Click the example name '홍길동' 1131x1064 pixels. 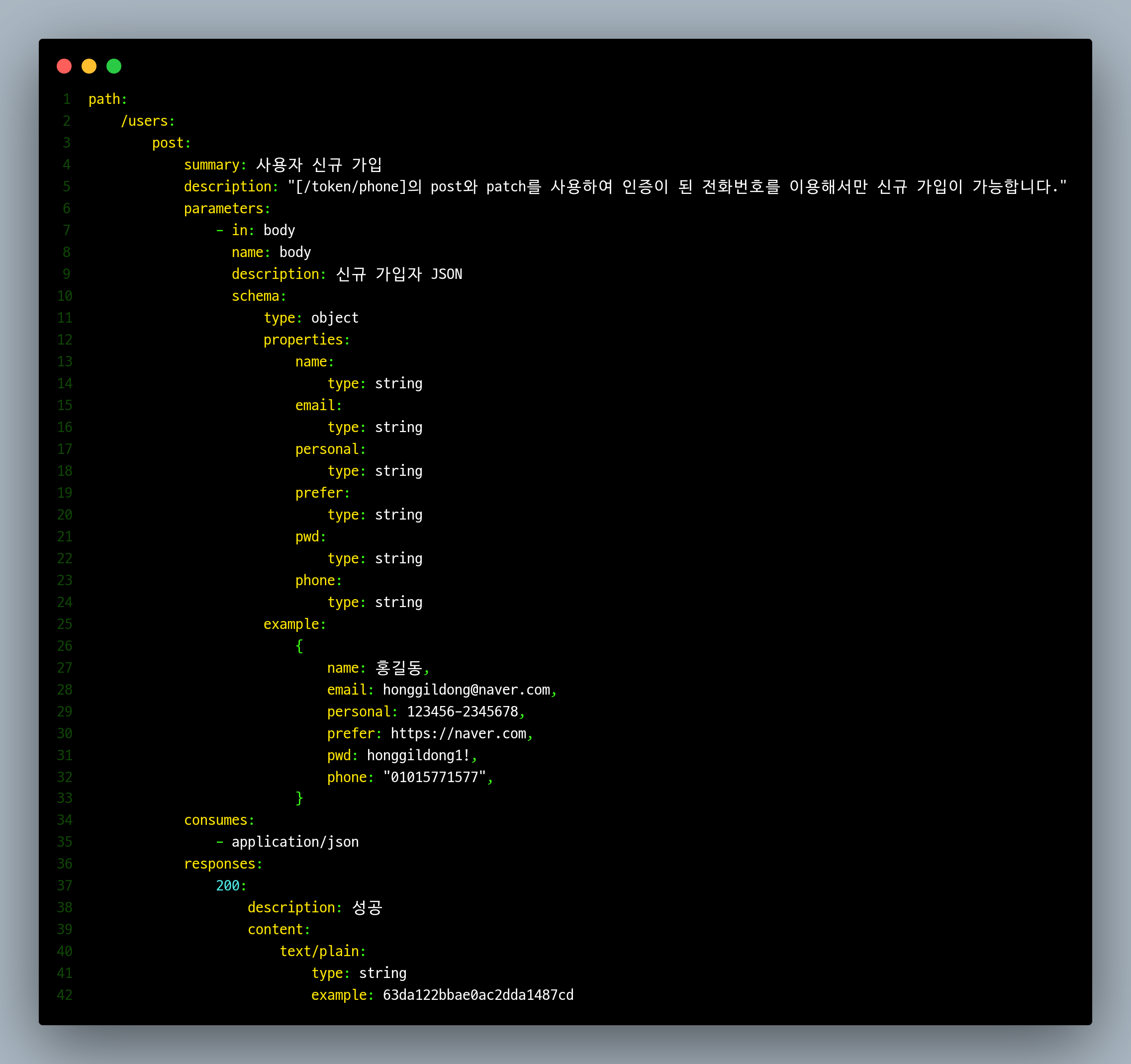click(x=398, y=668)
